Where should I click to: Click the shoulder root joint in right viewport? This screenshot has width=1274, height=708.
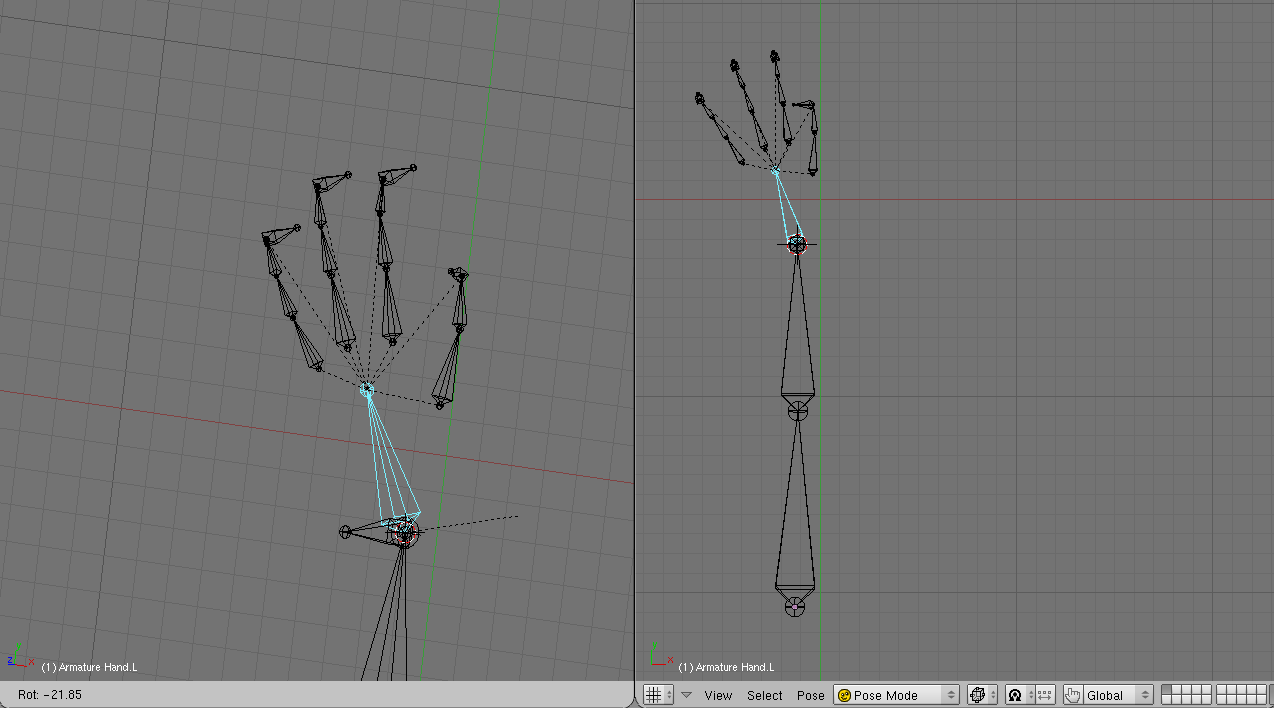click(x=795, y=606)
